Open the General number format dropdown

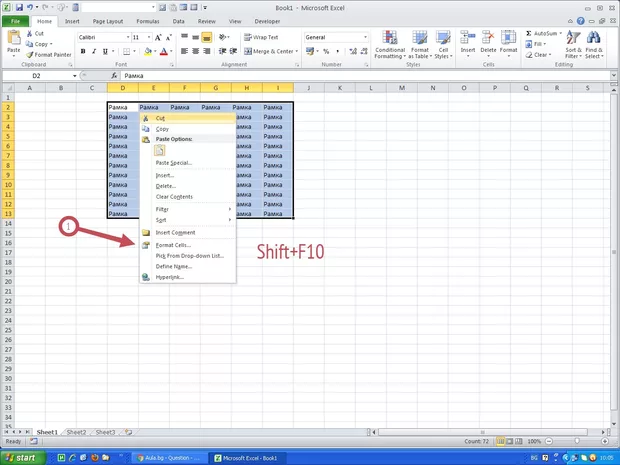367,37
